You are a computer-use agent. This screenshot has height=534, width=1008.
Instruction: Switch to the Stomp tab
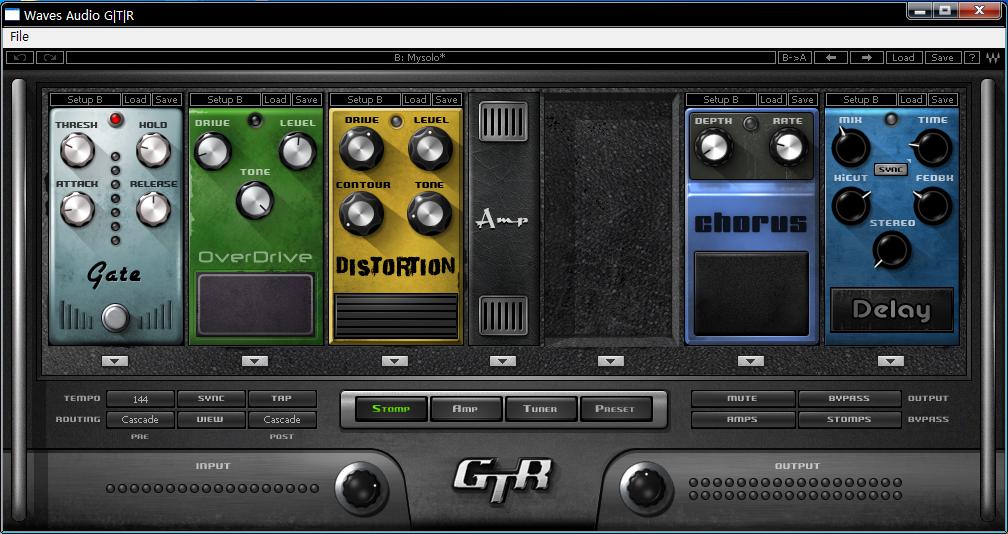(x=391, y=409)
